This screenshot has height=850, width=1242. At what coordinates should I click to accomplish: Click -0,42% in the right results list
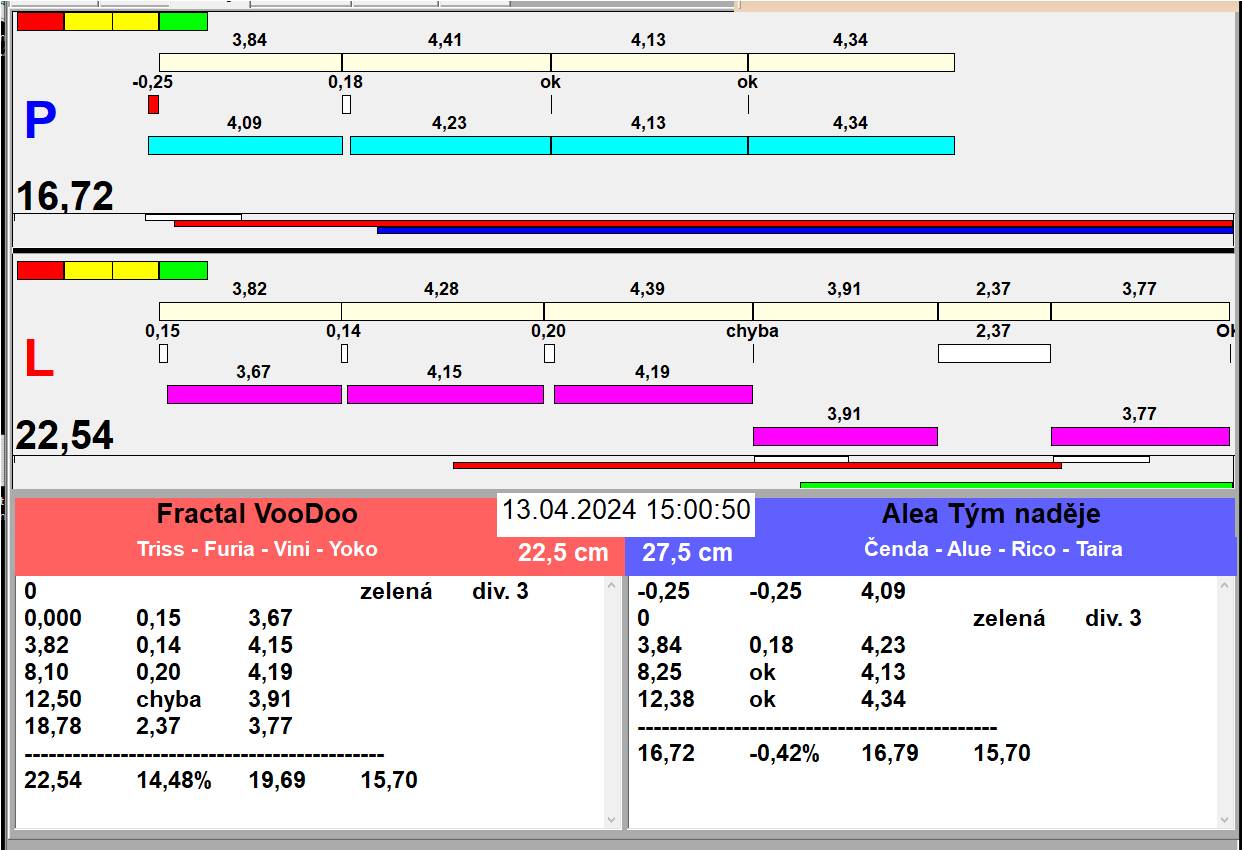(784, 754)
